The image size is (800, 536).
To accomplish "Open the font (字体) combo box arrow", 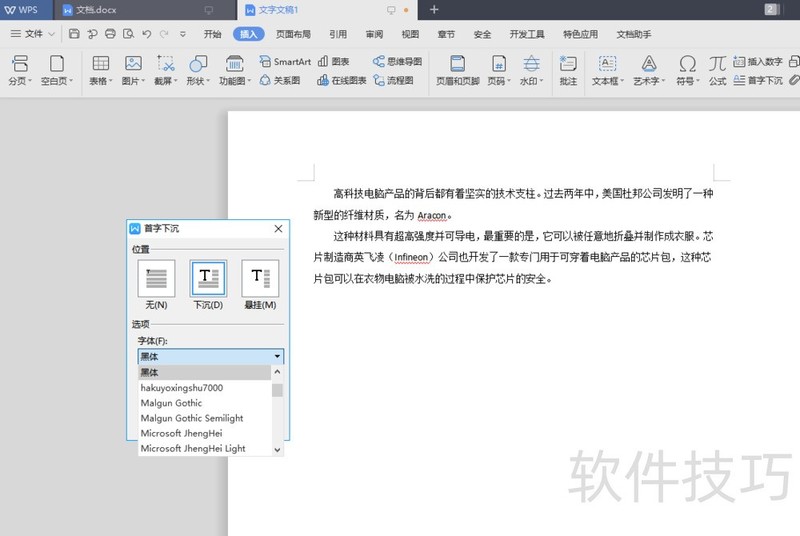I will (x=277, y=356).
